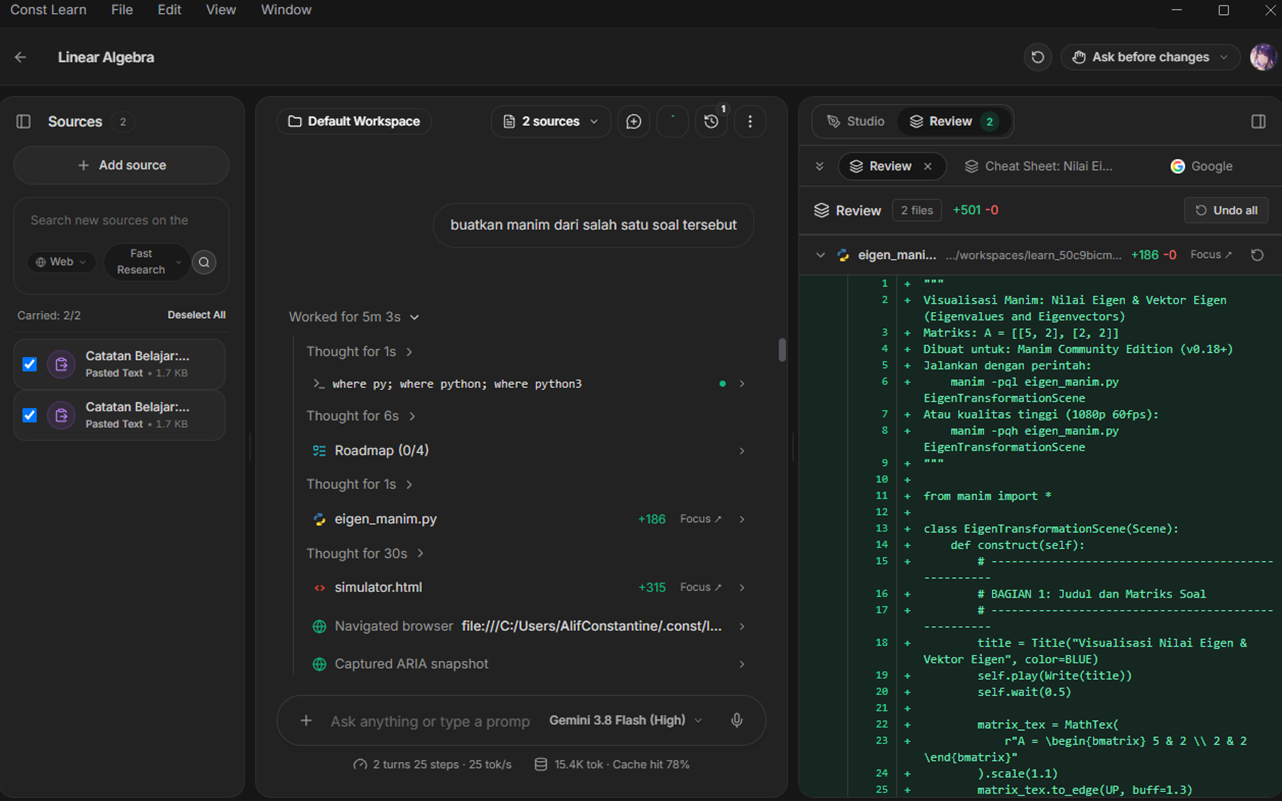Open the Cheat Sheet: Nilai Ei... tab

tap(1038, 166)
